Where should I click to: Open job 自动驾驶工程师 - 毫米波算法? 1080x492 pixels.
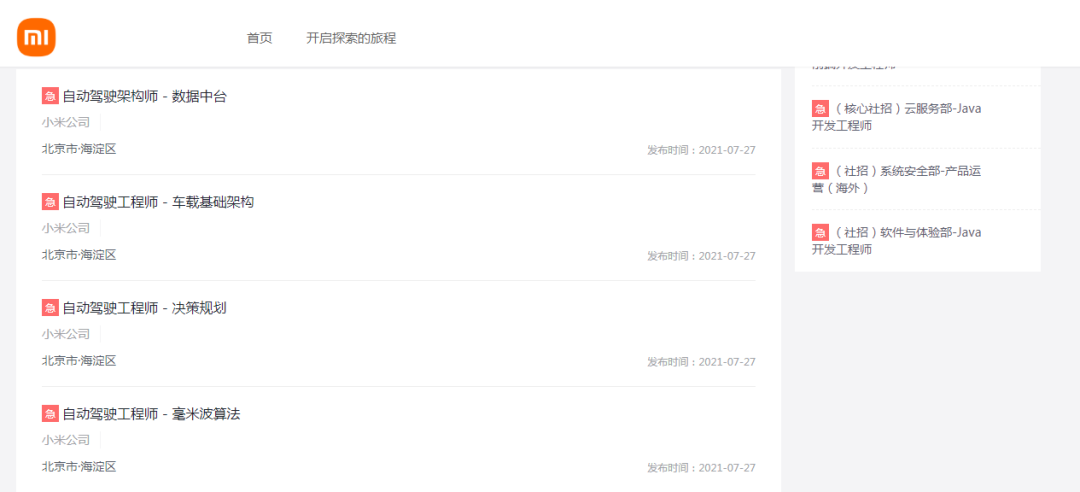pos(152,414)
